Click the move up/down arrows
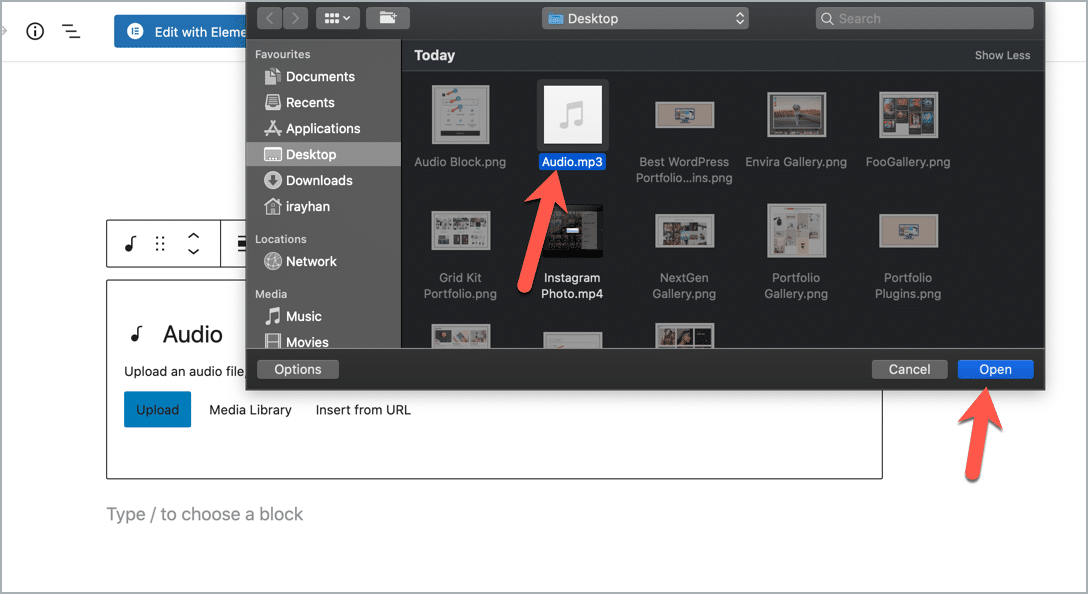 [194, 244]
